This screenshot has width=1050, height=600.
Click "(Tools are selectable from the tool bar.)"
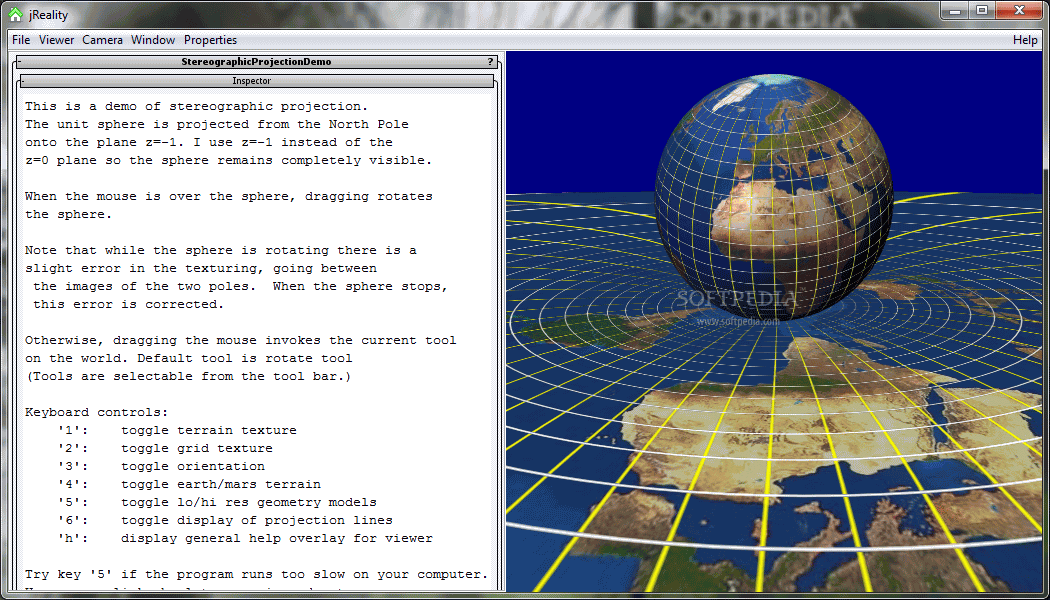click(x=188, y=376)
